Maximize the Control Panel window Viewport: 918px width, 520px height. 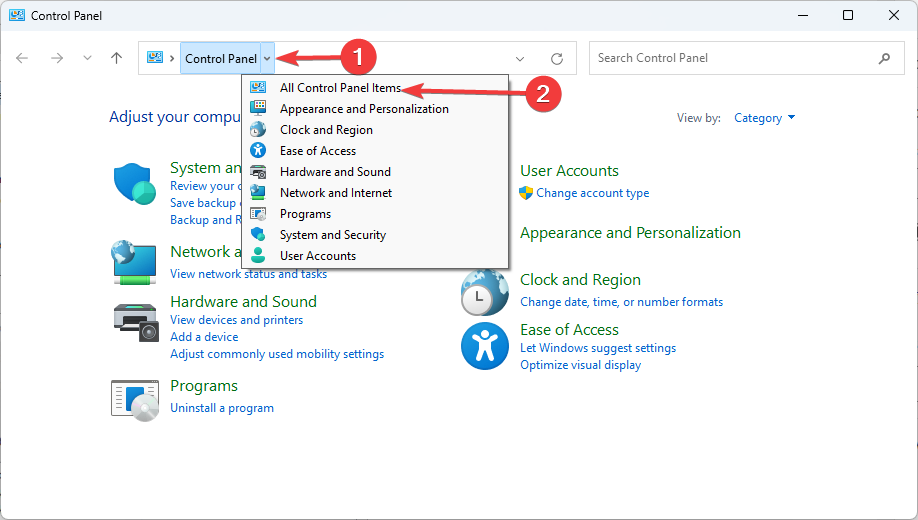(848, 15)
